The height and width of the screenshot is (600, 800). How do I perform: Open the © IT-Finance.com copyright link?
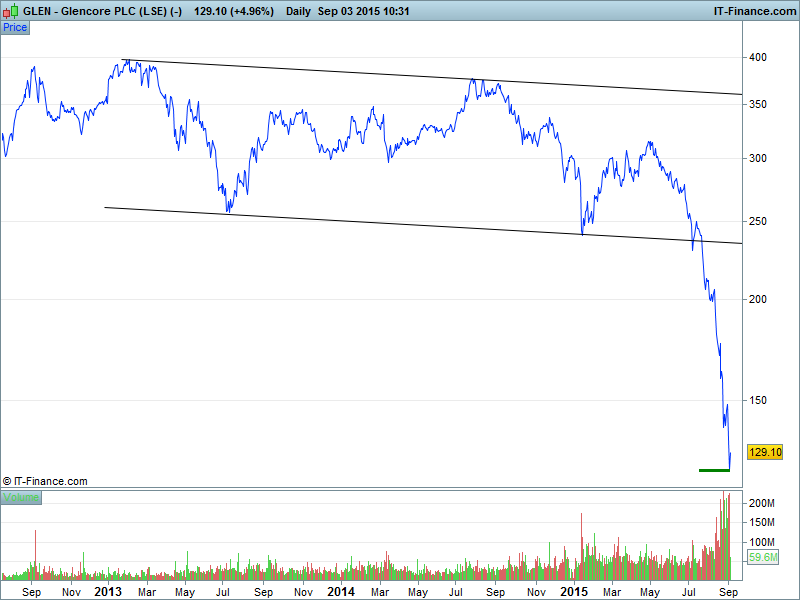tap(45, 481)
